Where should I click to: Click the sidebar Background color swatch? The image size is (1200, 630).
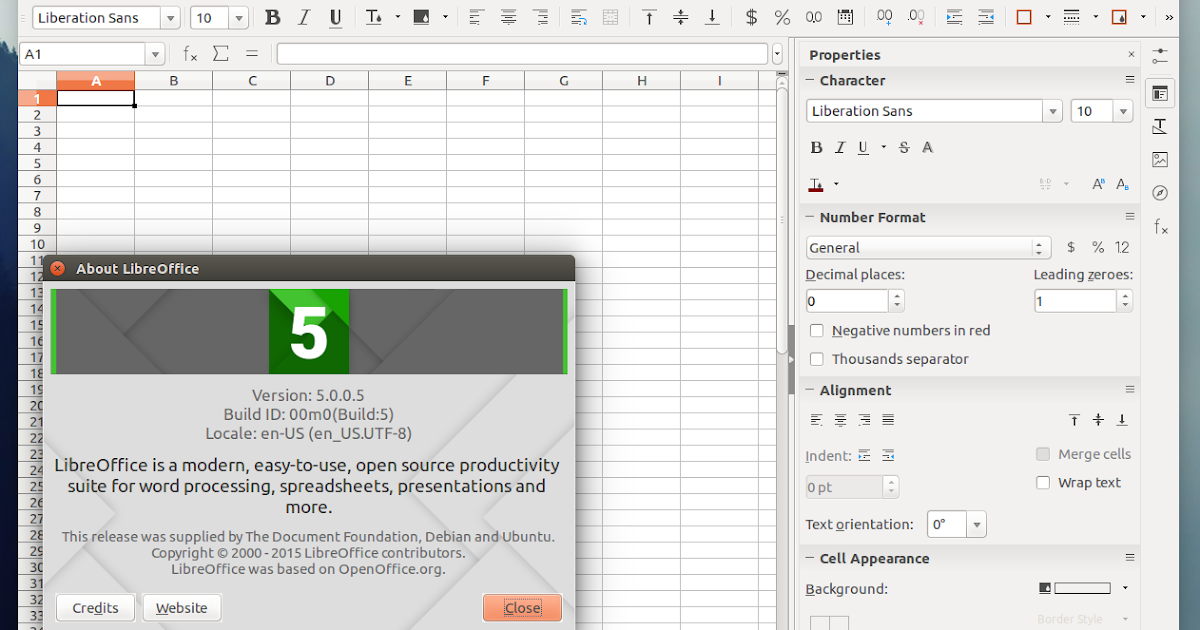tap(1082, 588)
